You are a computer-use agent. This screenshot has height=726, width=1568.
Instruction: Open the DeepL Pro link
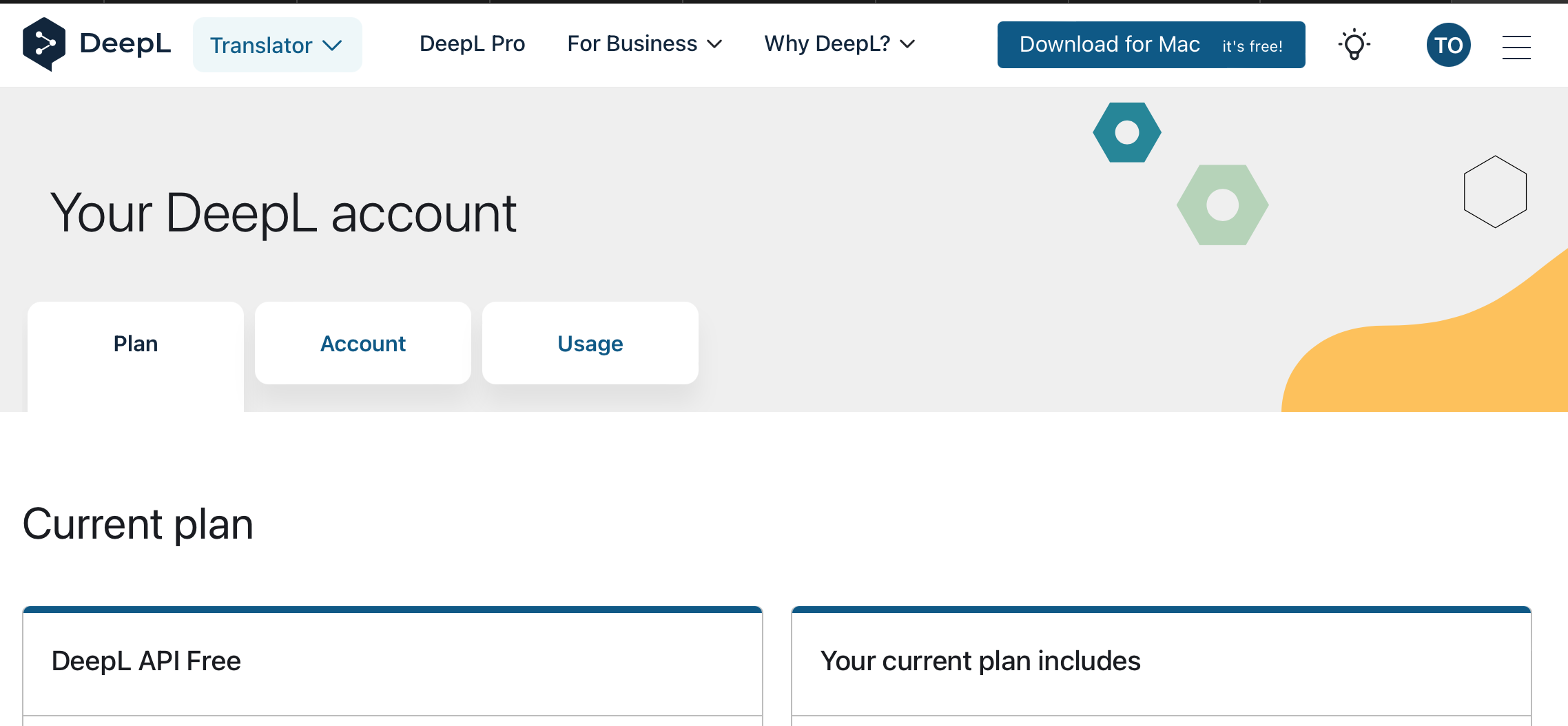472,44
